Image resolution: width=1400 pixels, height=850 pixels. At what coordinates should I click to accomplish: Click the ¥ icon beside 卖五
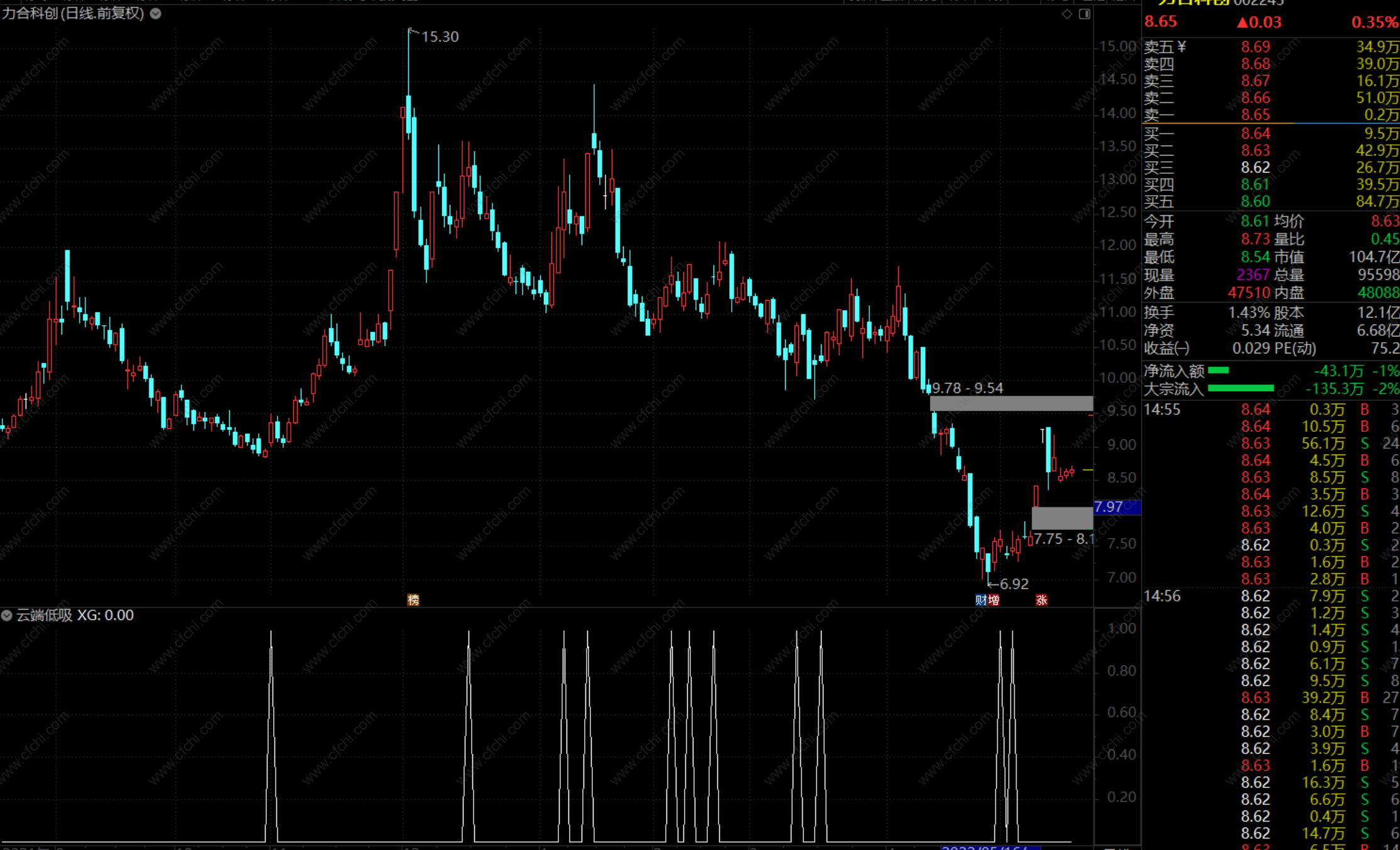click(1182, 47)
